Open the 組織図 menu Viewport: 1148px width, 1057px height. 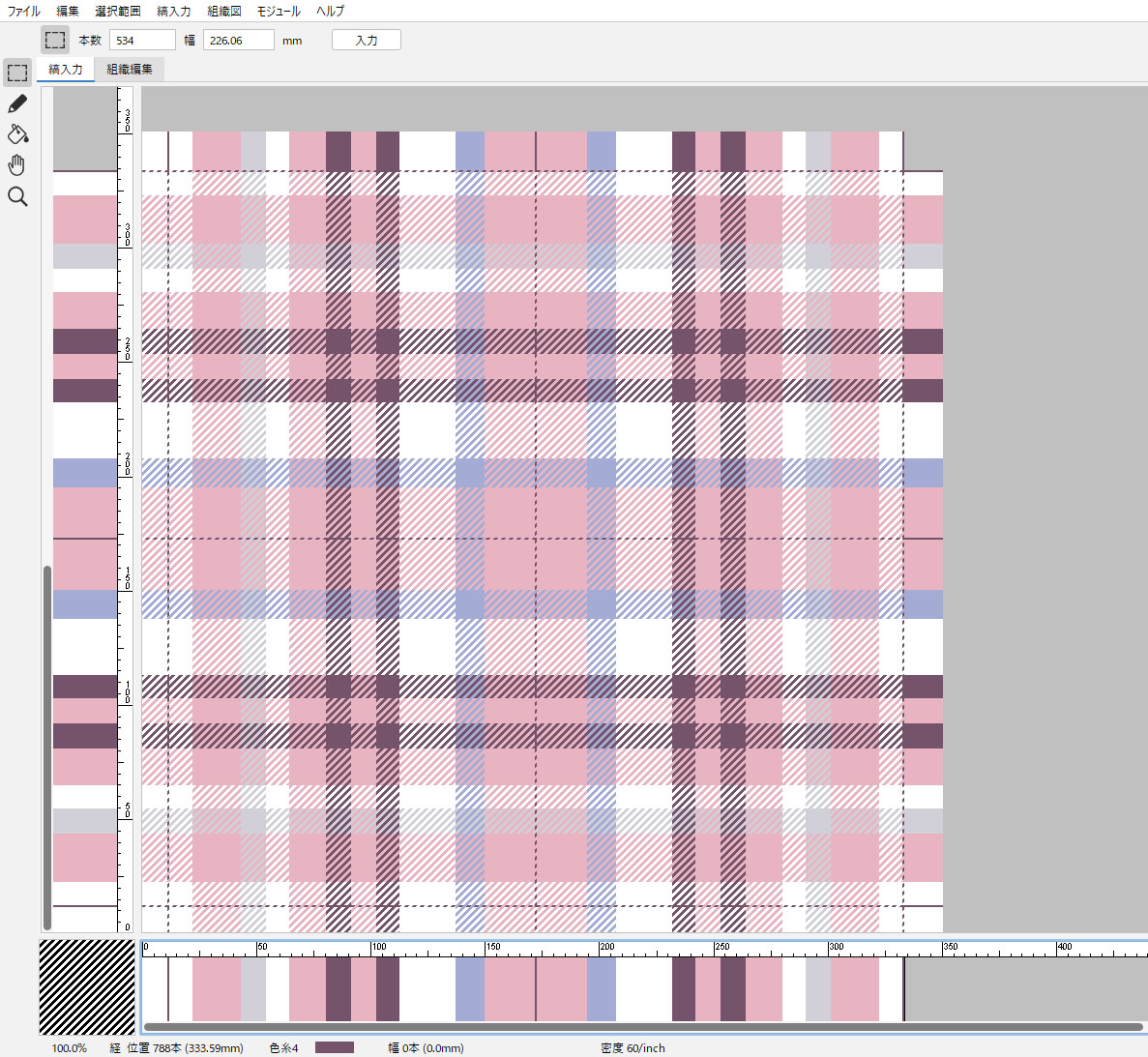tap(224, 12)
